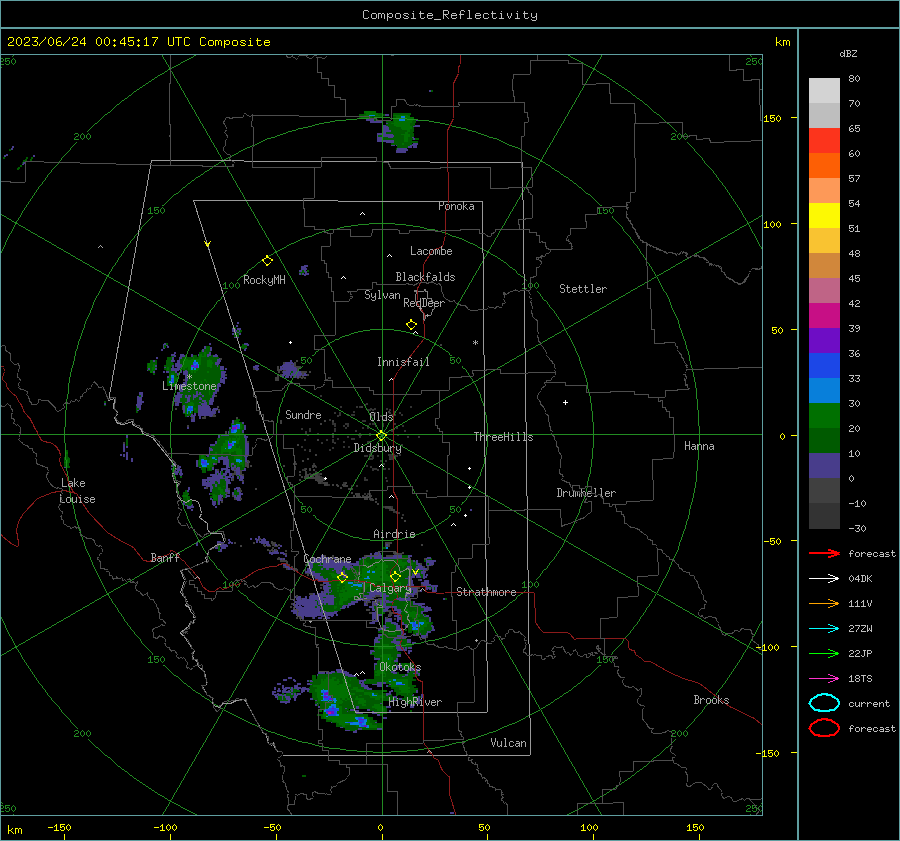
Task: Click the Okotoks city label
Action: (x=400, y=667)
